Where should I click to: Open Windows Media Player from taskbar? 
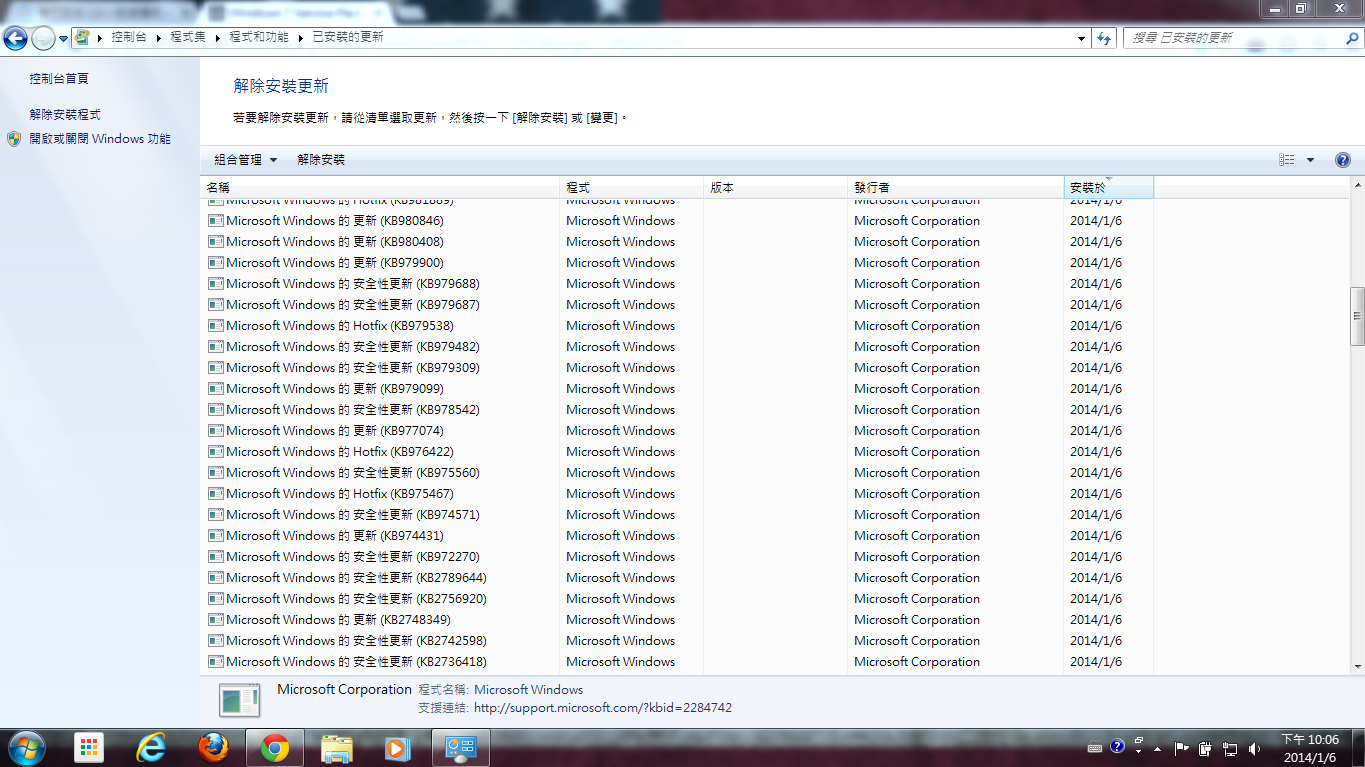tap(397, 748)
